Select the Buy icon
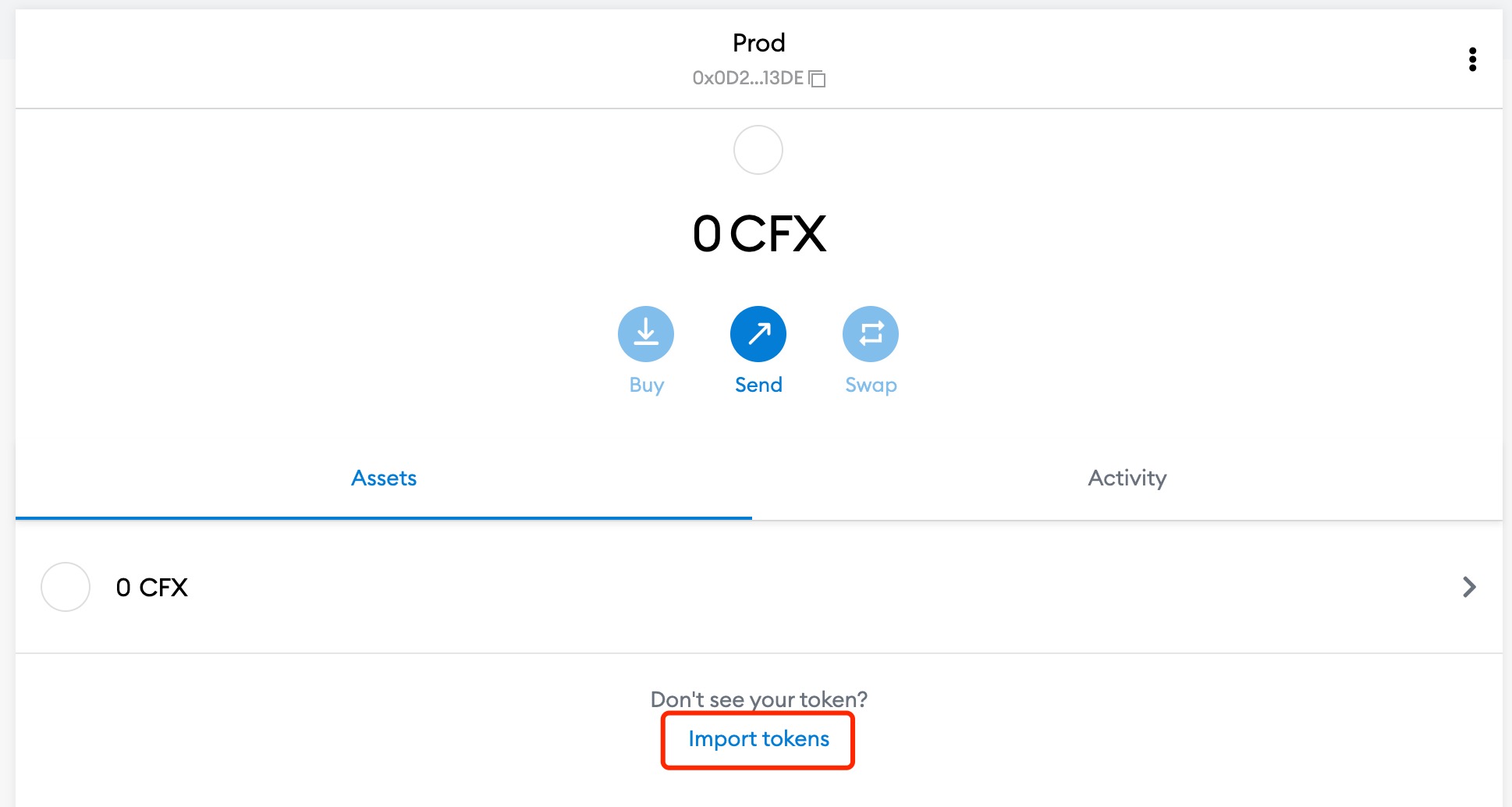The image size is (1512, 807). (645, 333)
